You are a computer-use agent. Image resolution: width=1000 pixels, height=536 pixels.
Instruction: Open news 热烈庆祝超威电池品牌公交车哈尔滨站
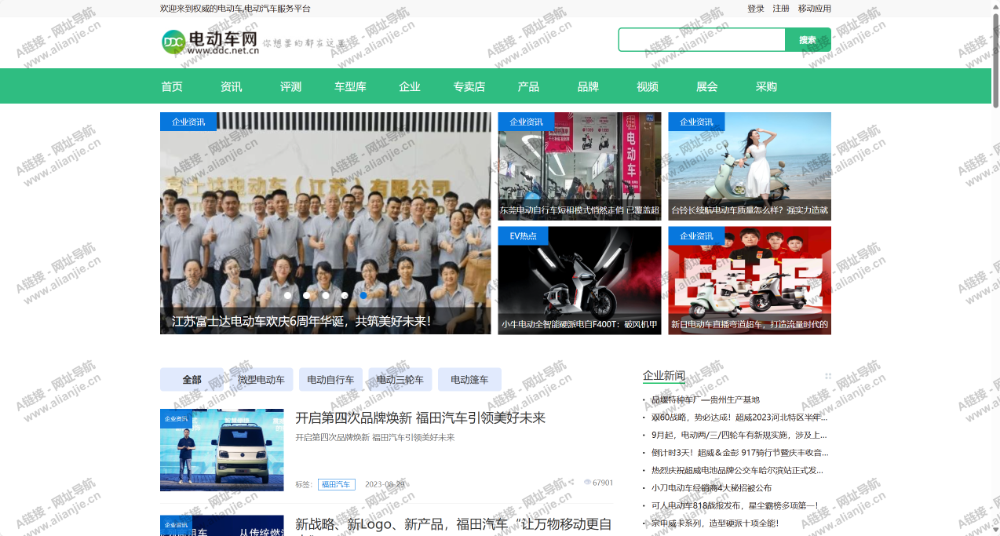739,470
